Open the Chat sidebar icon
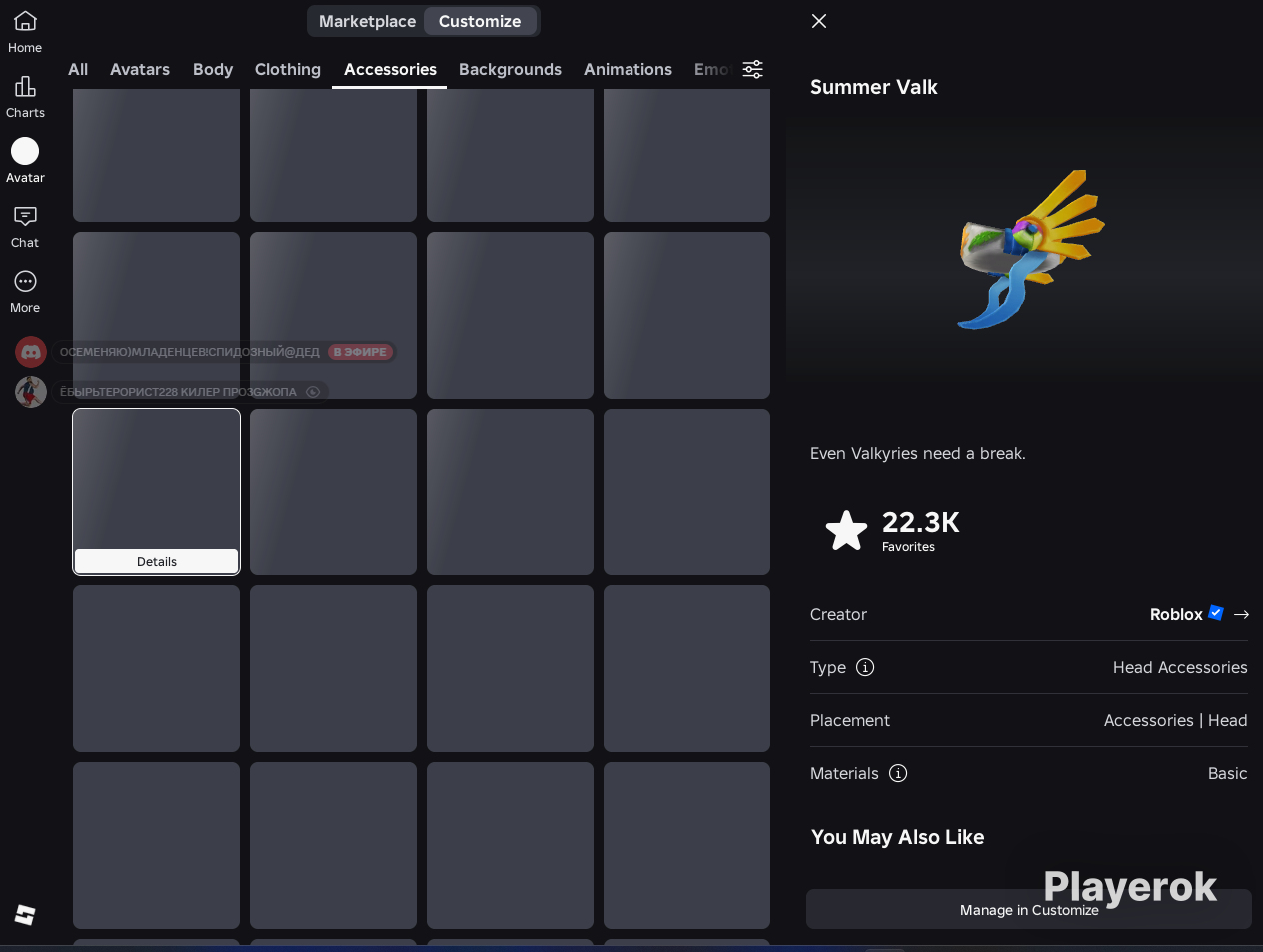 click(25, 216)
